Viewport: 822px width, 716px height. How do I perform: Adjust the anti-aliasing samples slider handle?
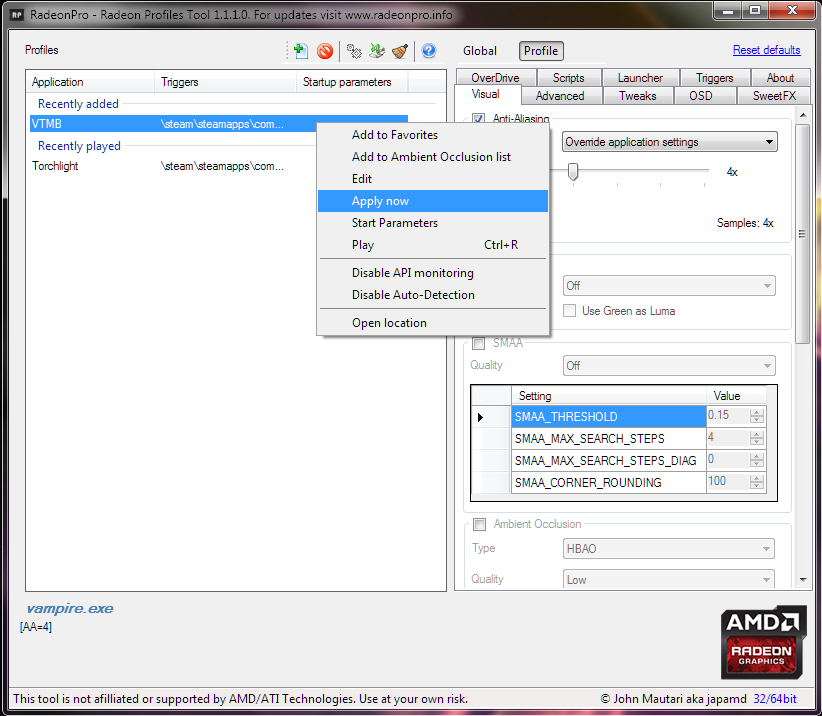click(573, 171)
